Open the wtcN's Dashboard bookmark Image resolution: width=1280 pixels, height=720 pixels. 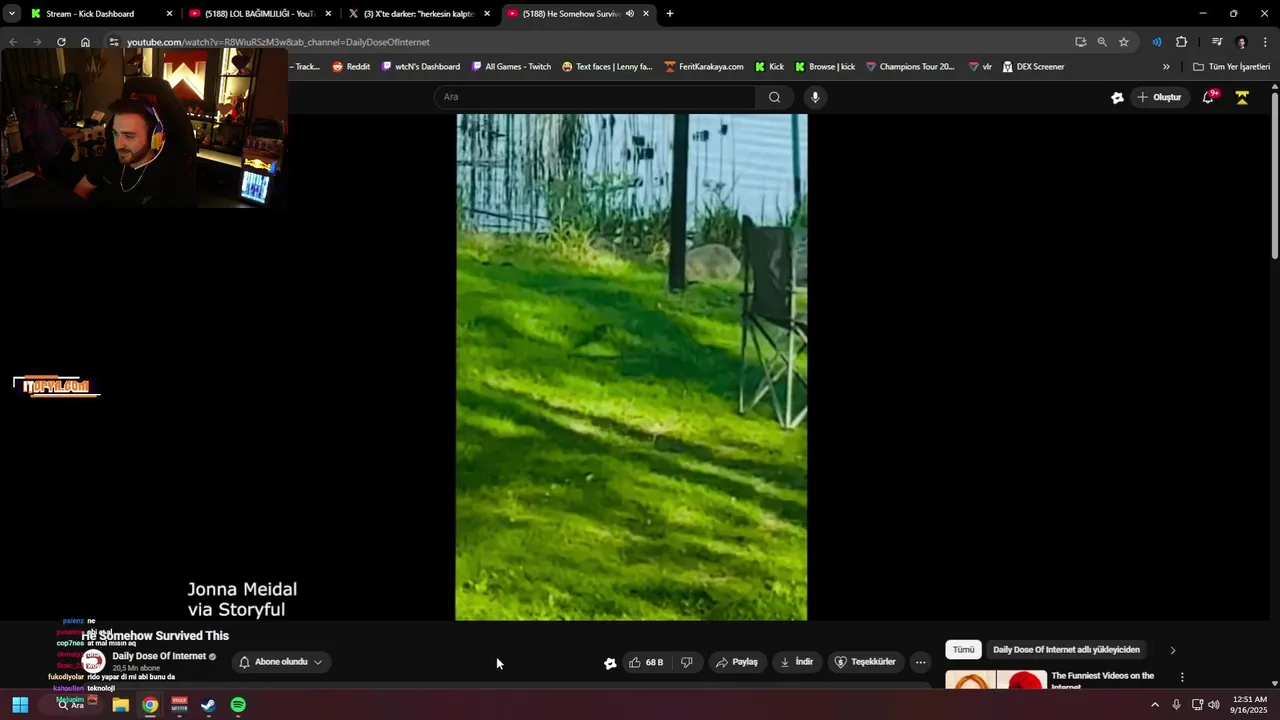421,67
